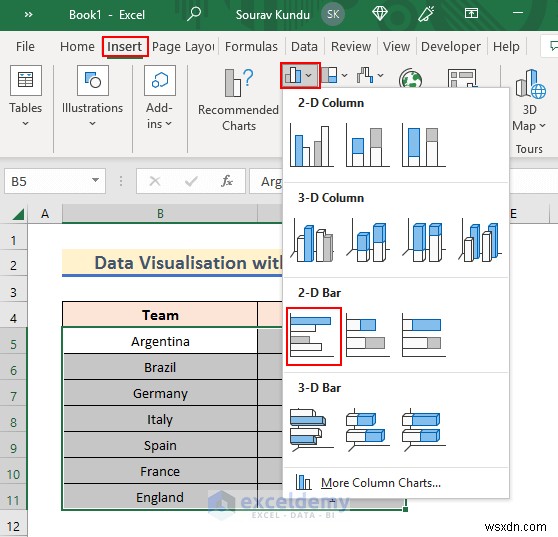Open Ribbon Display Options
558x537 pixels.
click(471, 14)
